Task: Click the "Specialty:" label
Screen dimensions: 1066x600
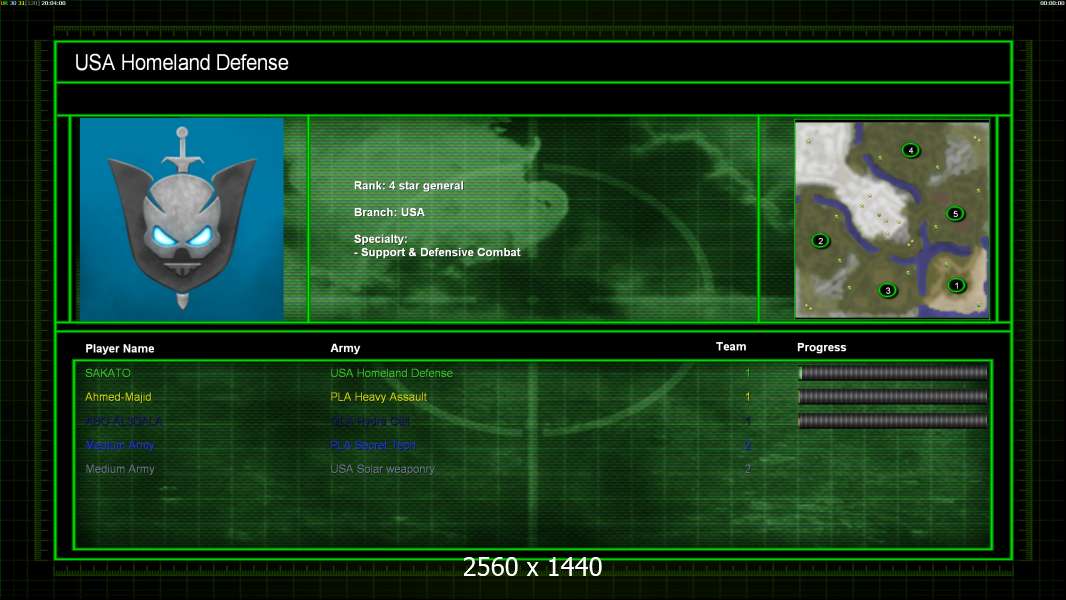Action: point(380,239)
